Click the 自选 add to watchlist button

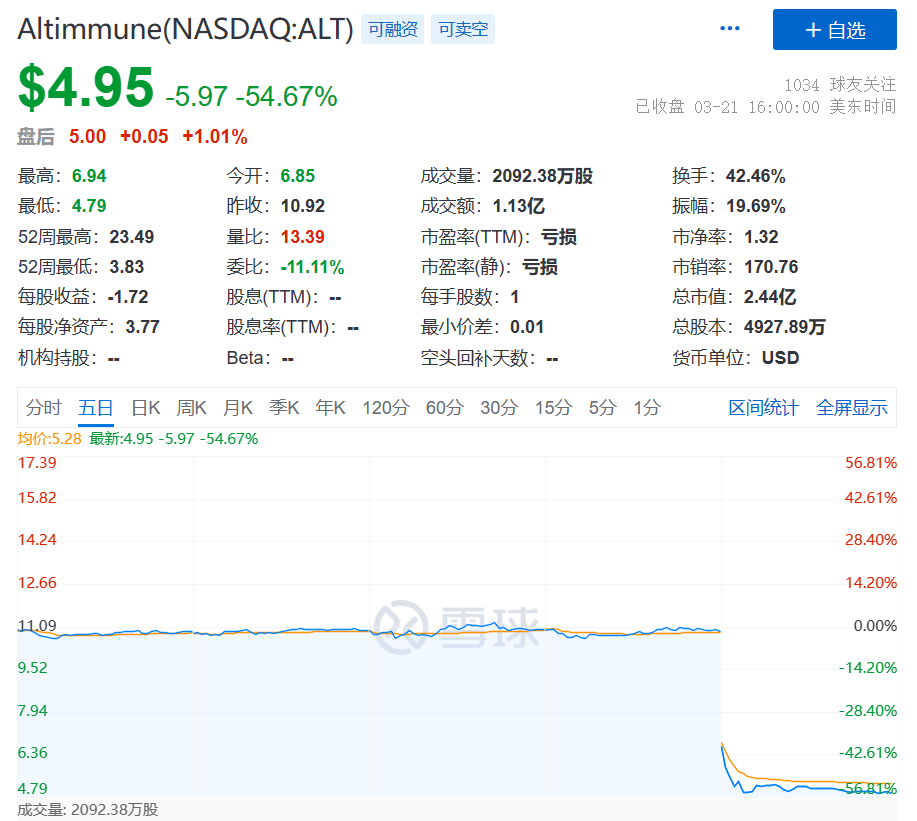(x=834, y=30)
